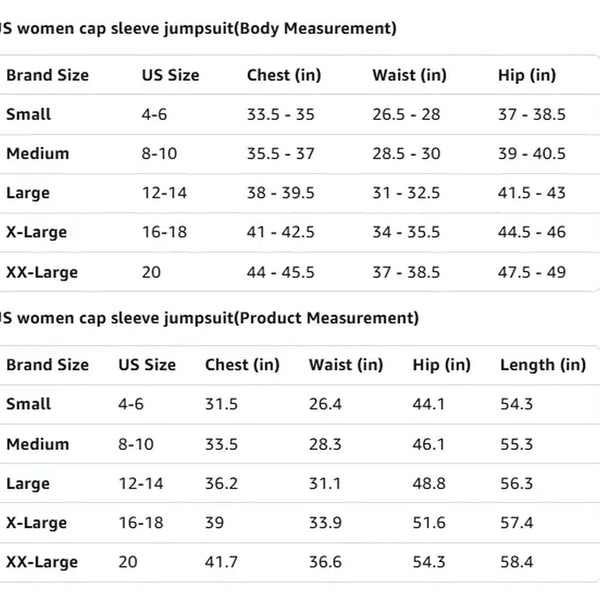Viewport: 600px width, 600px height.
Task: Select the 41.5 - 43 hip cell
Action: pos(532,193)
